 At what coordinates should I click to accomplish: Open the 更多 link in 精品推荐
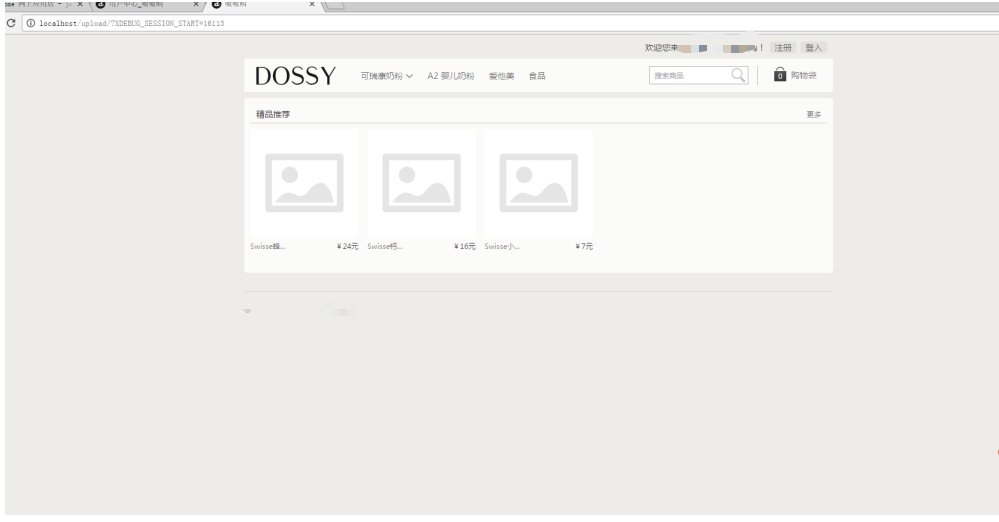tap(814, 115)
